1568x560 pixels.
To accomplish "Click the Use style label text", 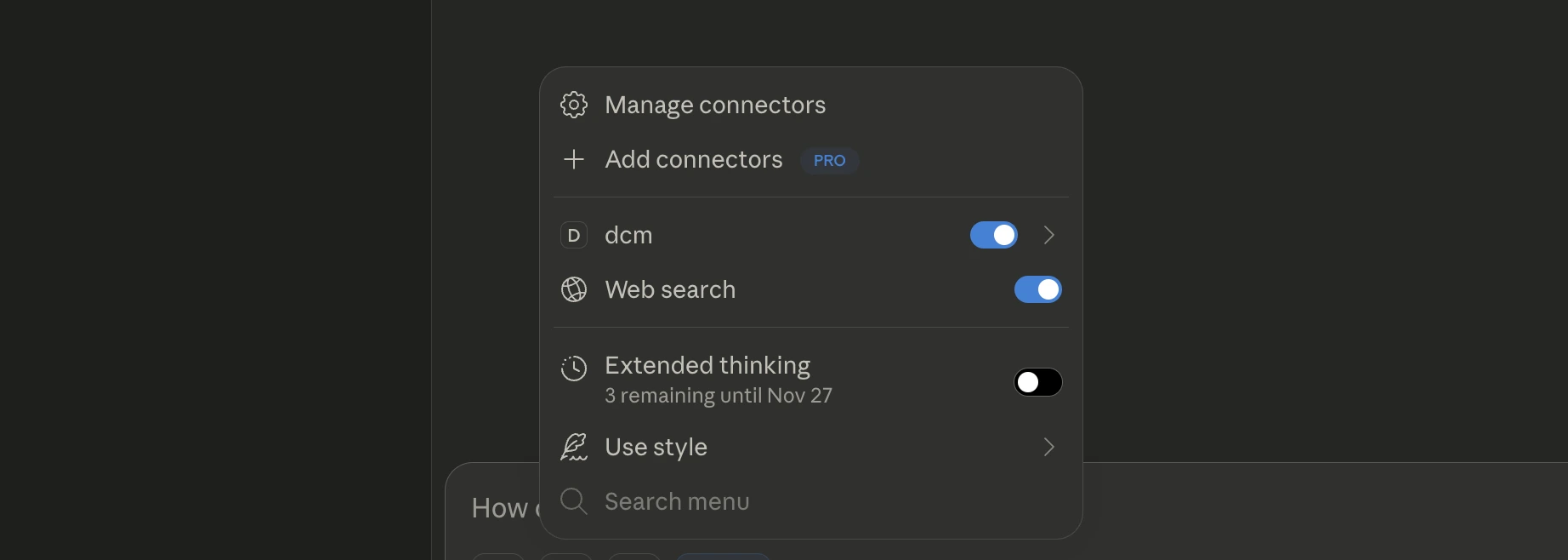I will click(656, 447).
